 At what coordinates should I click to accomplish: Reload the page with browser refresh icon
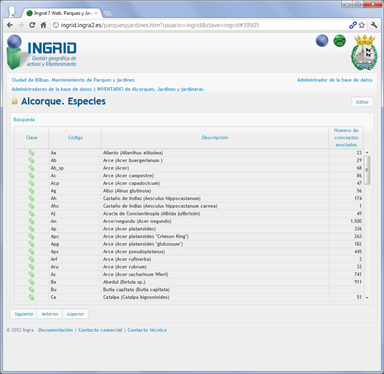[x=32, y=25]
